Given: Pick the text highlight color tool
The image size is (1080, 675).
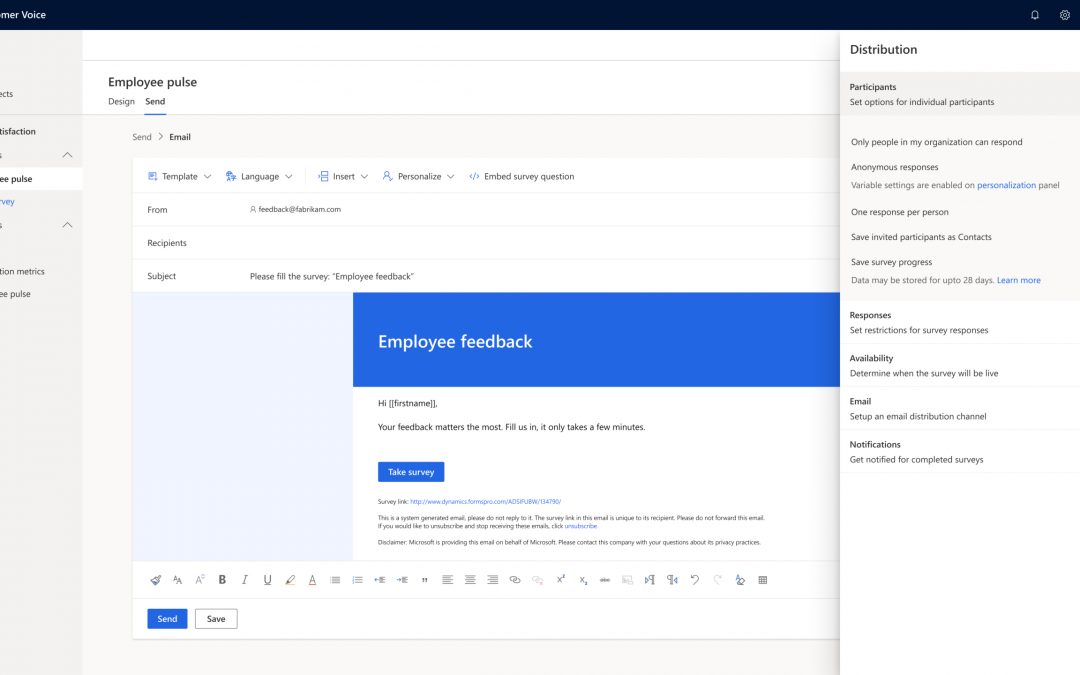Looking at the screenshot, I should click(x=290, y=580).
